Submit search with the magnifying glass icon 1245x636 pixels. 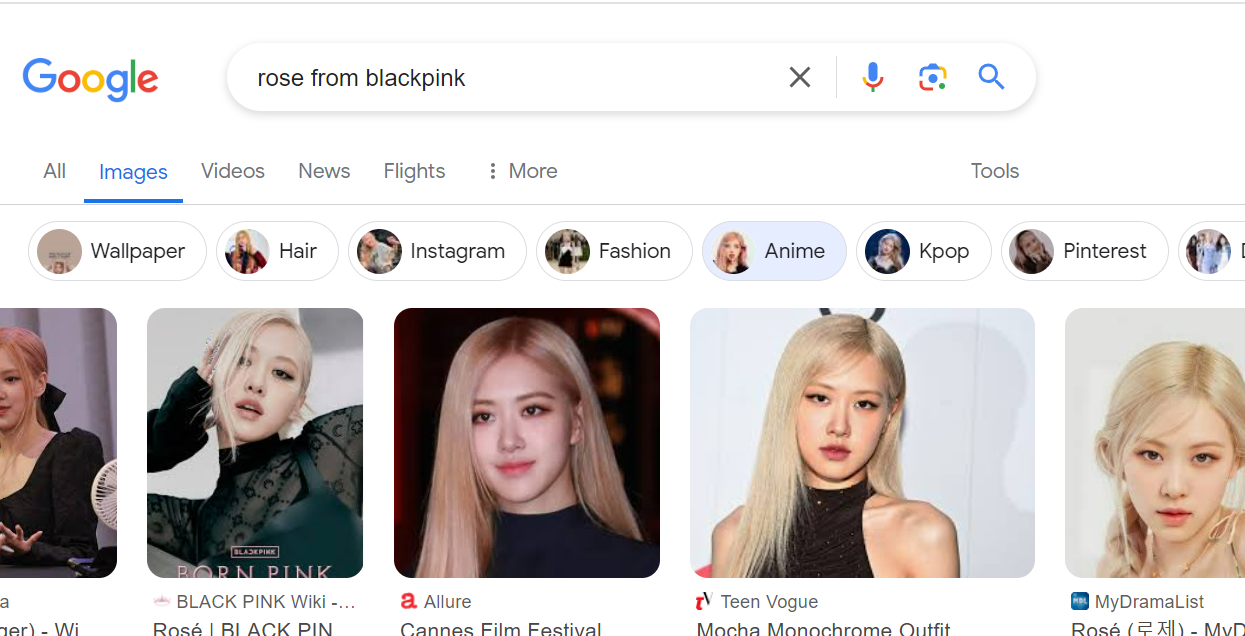click(x=991, y=77)
